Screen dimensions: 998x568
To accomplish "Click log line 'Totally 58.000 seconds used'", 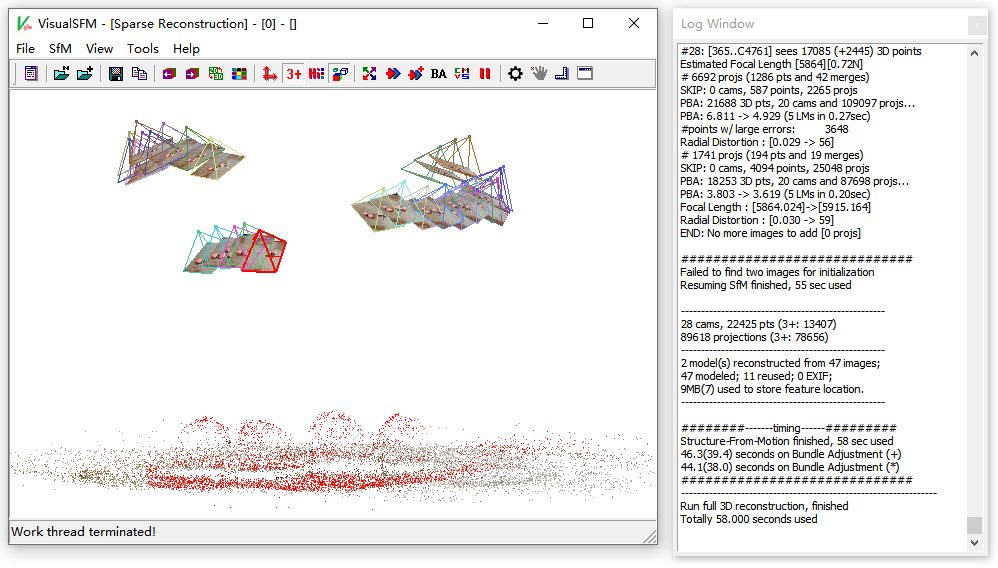I will 748,520.
